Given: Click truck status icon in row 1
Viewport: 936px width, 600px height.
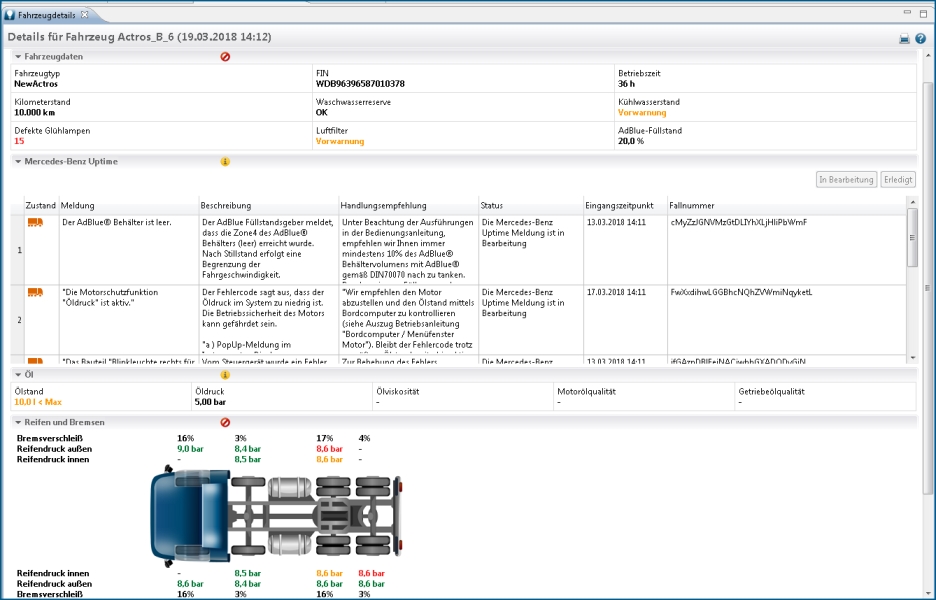Looking at the screenshot, I should (35, 222).
